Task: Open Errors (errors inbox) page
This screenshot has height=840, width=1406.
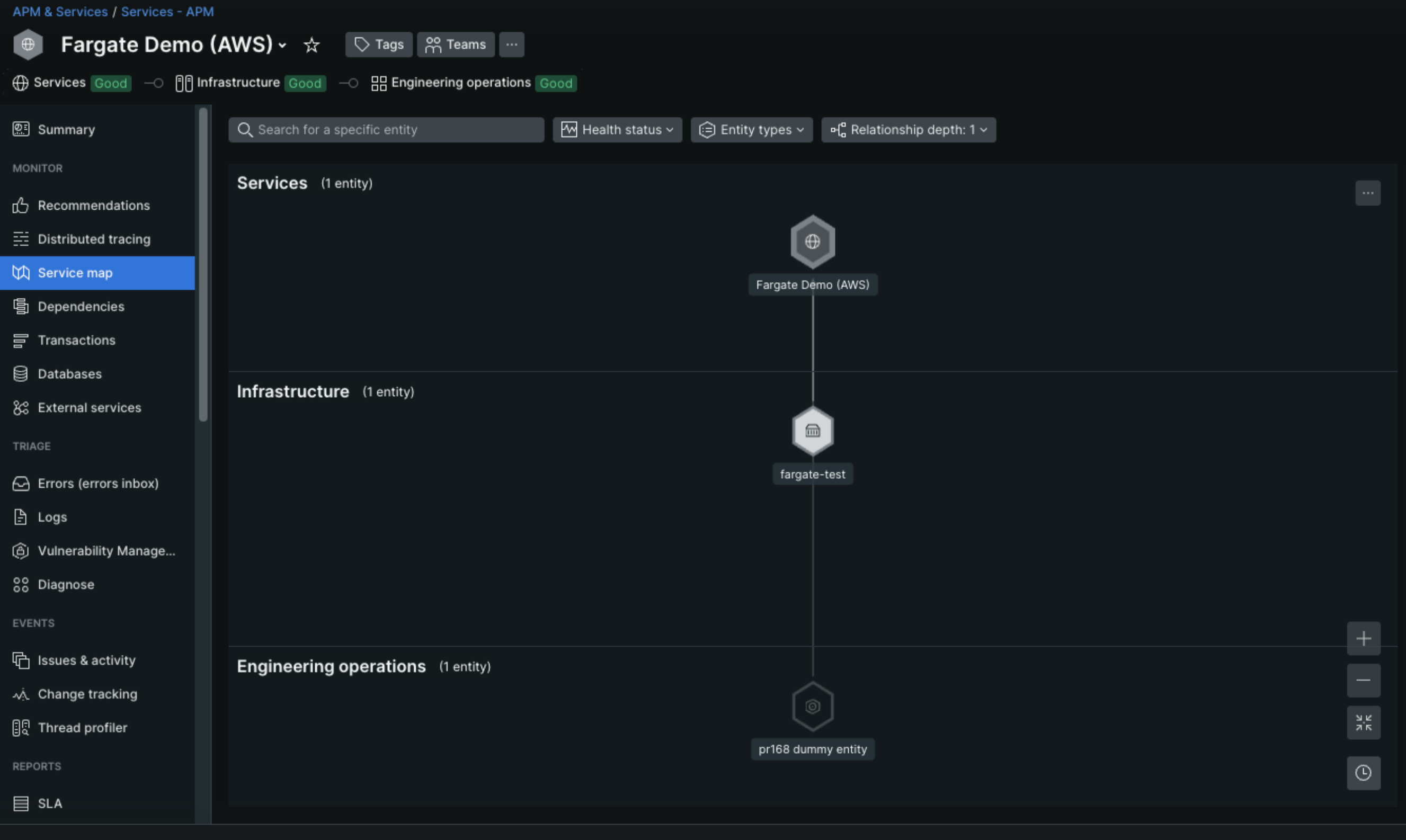Action: click(98, 484)
